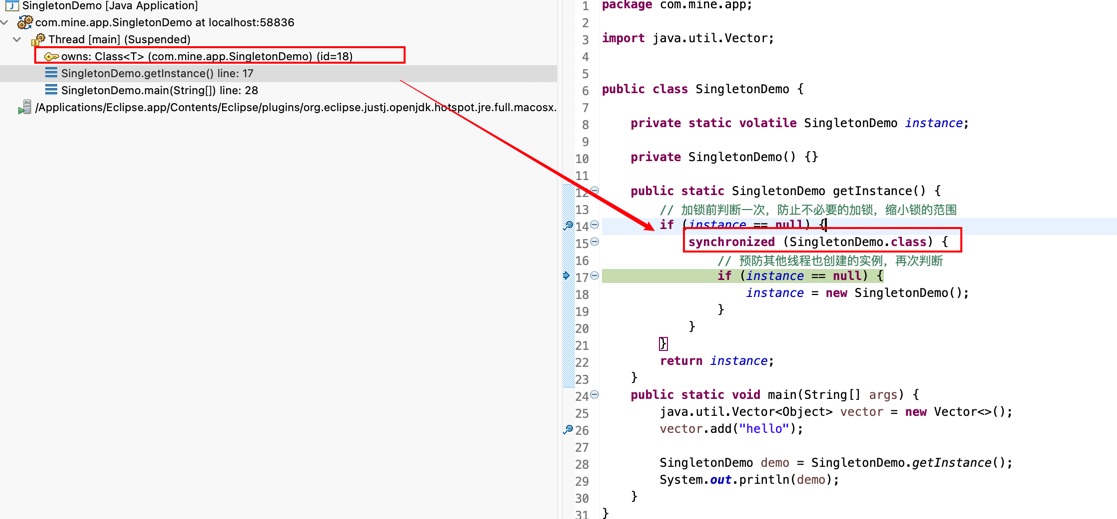Fold the synchronized block at line 15
The height and width of the screenshot is (519, 1117).
pyautogui.click(x=594, y=242)
